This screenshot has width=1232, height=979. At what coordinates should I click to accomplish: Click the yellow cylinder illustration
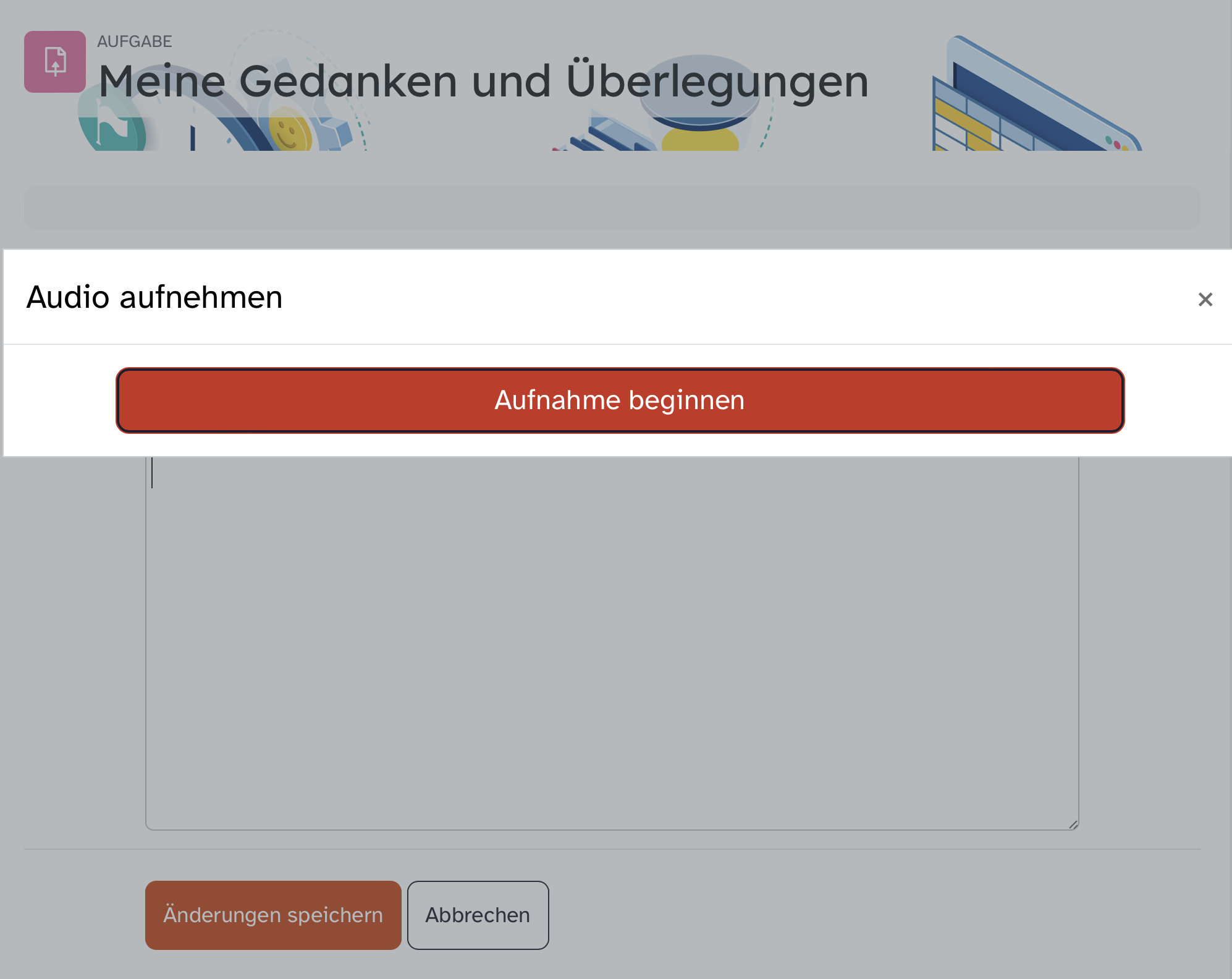[699, 139]
